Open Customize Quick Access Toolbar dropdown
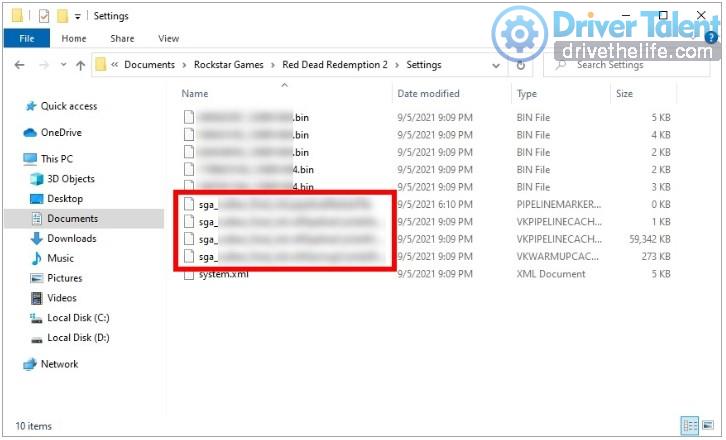Viewport: 726px width, 440px height. [x=78, y=17]
